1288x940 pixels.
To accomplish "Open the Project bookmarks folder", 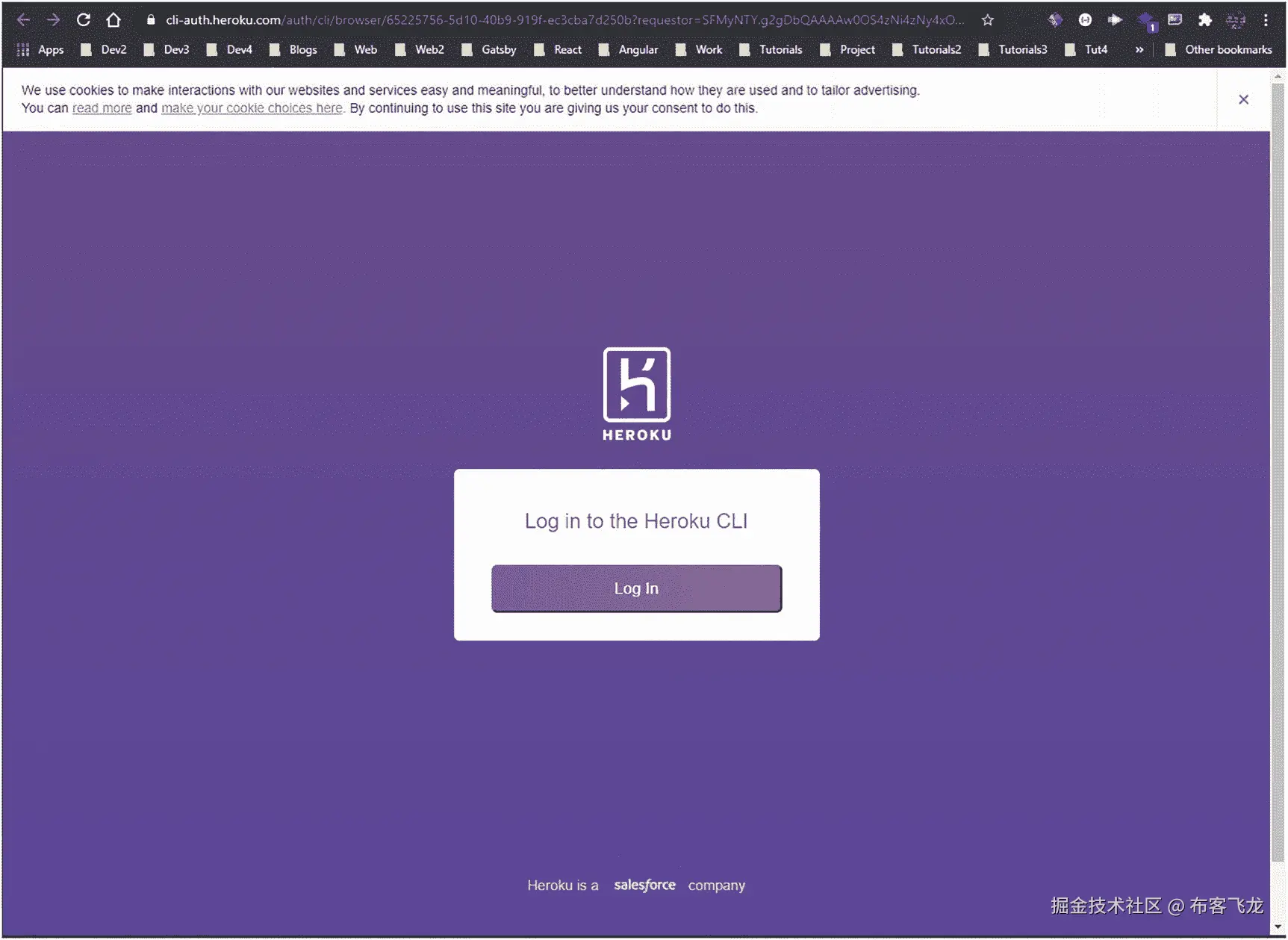I will click(847, 50).
